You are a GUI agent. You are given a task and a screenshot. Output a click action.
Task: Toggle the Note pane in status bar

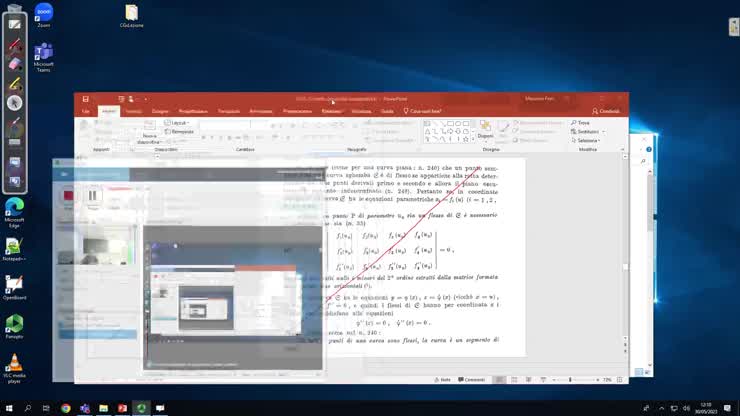[x=442, y=380]
